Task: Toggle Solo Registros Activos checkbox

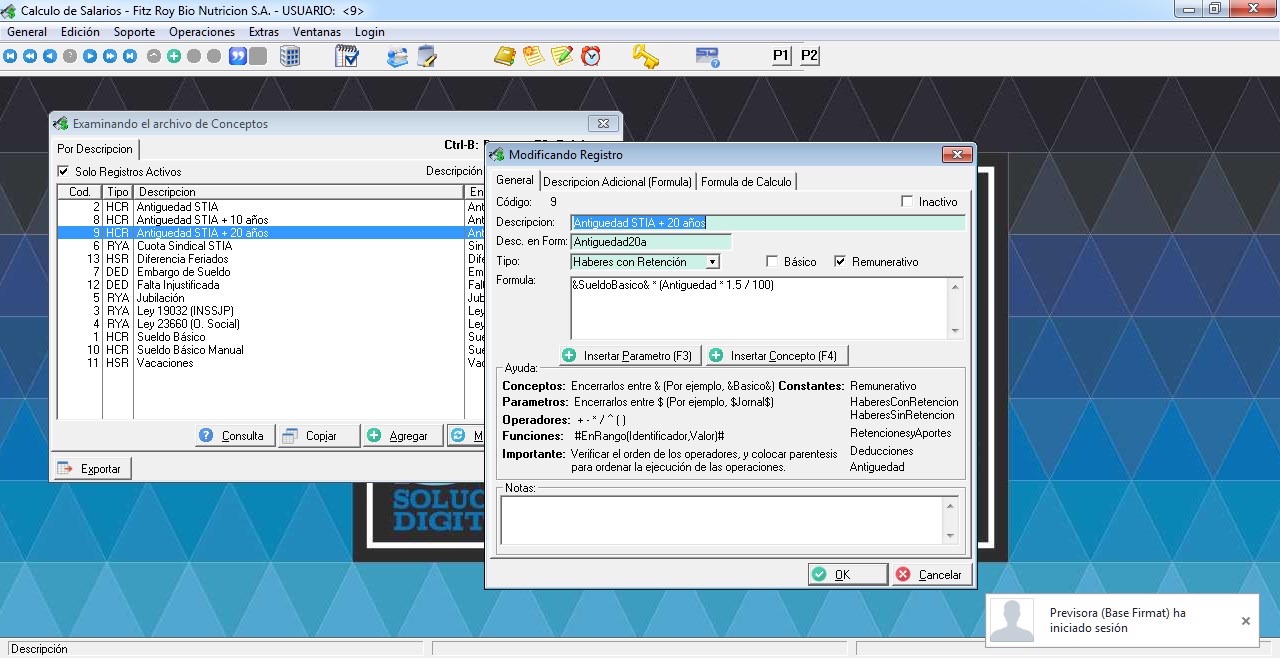Action: point(64,172)
